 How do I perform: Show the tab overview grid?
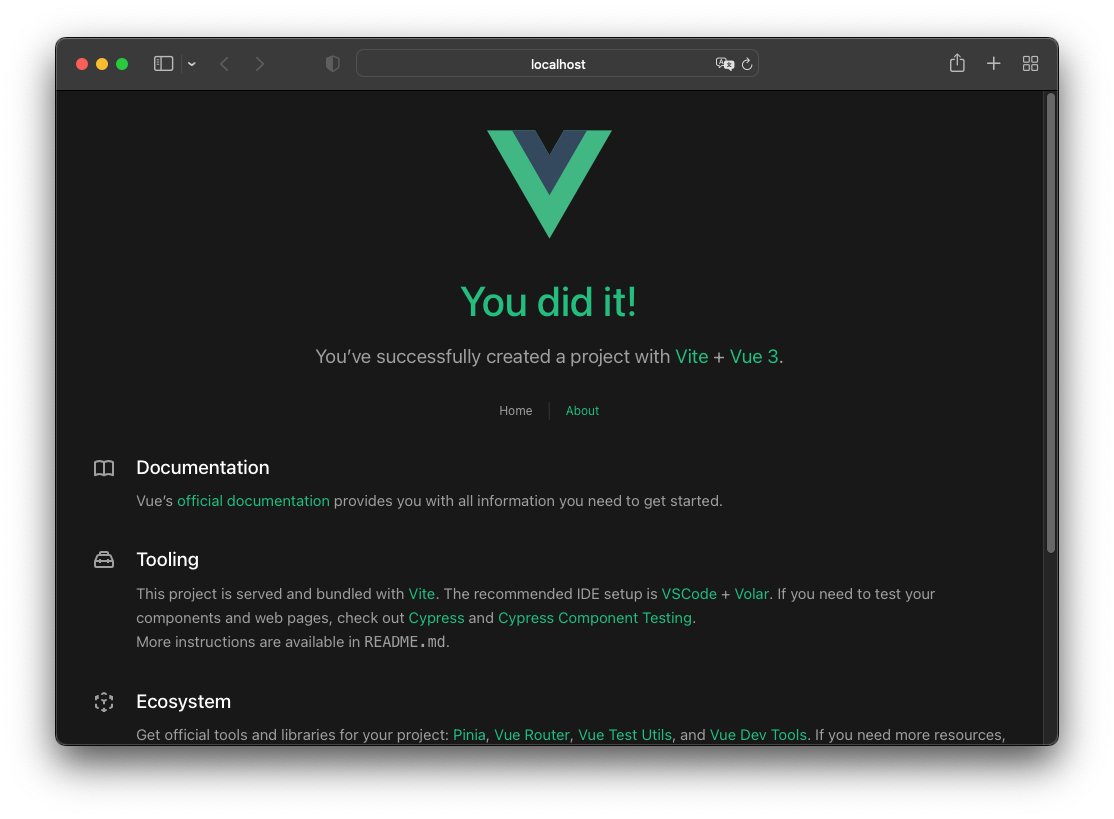pos(1030,64)
